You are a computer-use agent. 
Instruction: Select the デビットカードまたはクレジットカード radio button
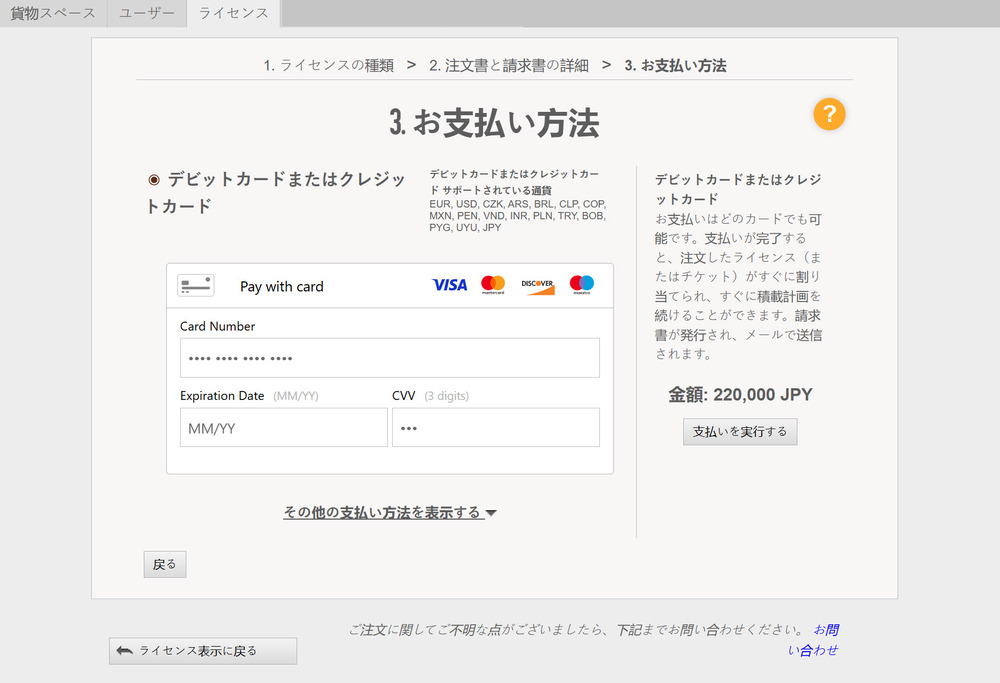pyautogui.click(x=154, y=180)
